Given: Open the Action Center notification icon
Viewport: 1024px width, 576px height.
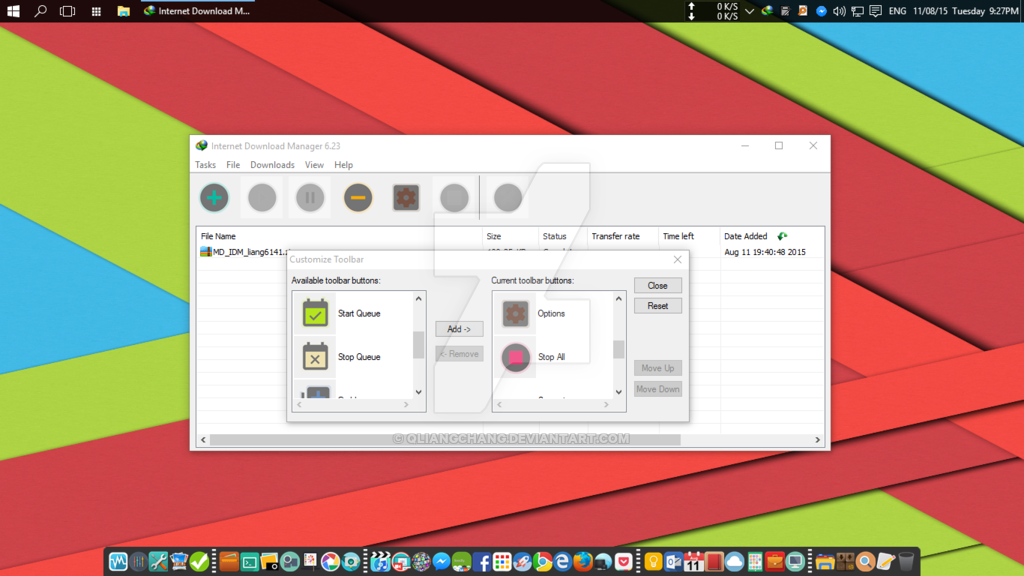Looking at the screenshot, I should (876, 11).
